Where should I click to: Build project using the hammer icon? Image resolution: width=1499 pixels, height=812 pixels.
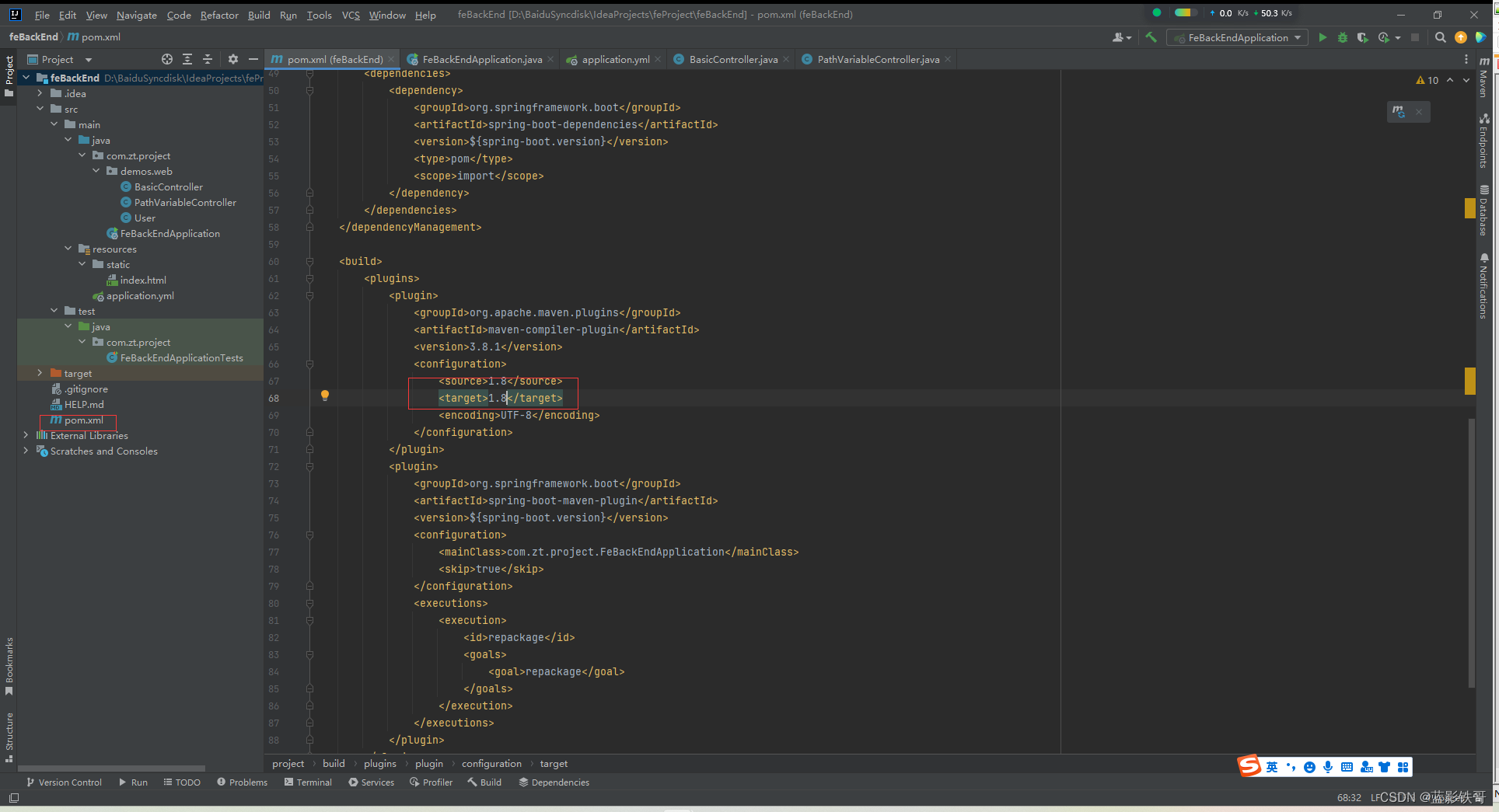1151,37
